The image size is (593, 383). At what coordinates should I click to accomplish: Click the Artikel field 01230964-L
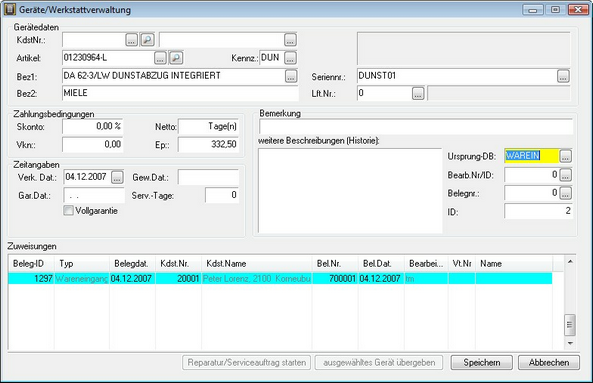(x=108, y=58)
